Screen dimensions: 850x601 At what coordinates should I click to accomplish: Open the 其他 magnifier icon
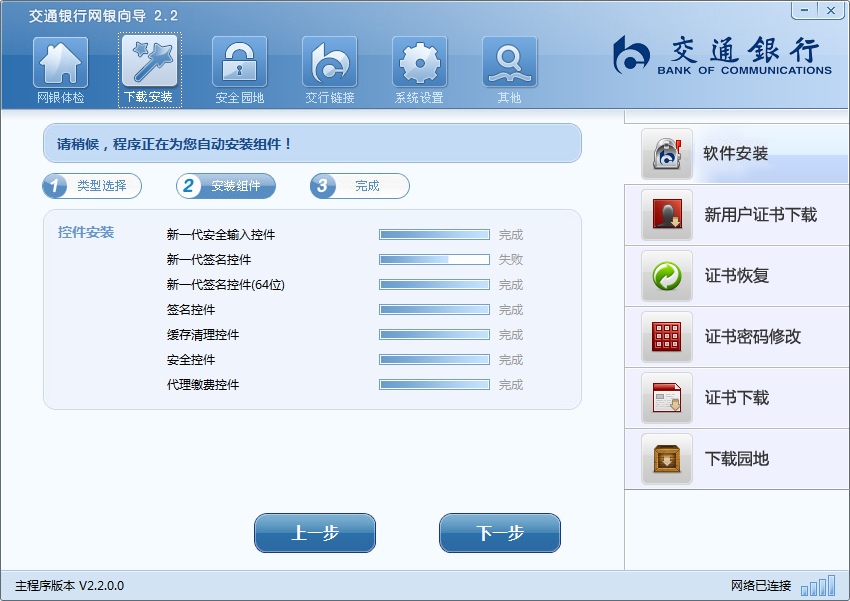[x=510, y=62]
